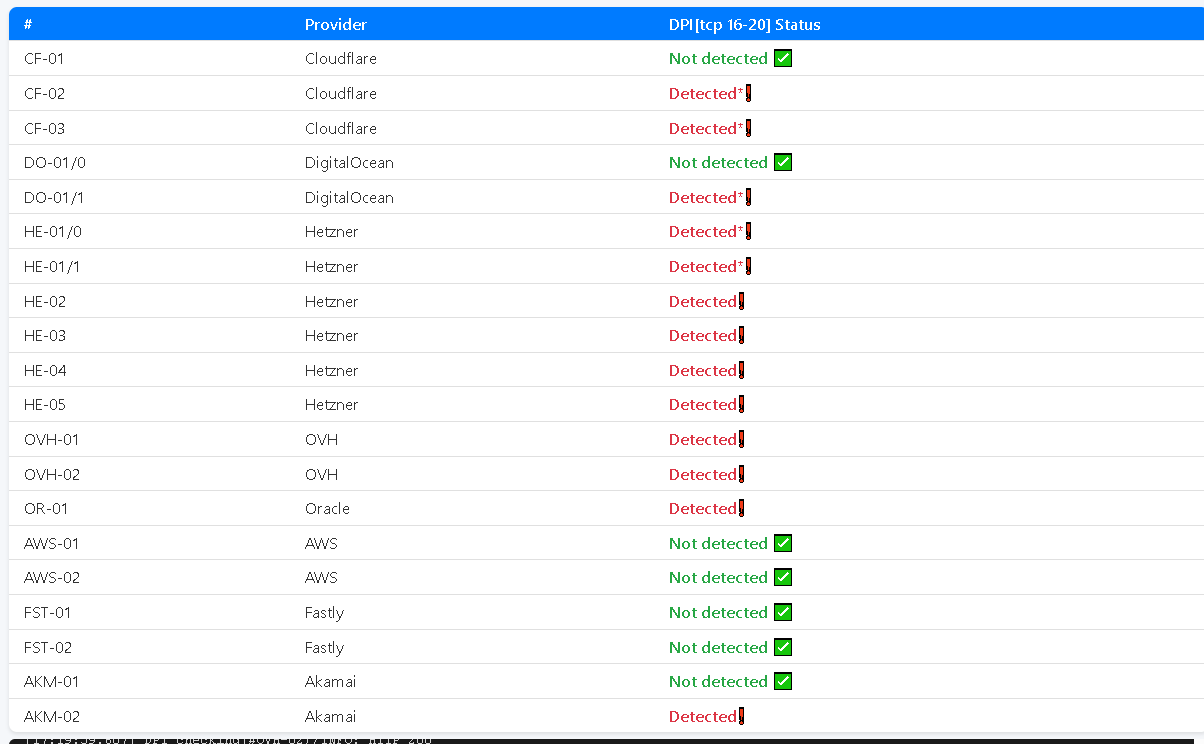Click the Provider column header
The height and width of the screenshot is (744, 1204).
(x=336, y=25)
